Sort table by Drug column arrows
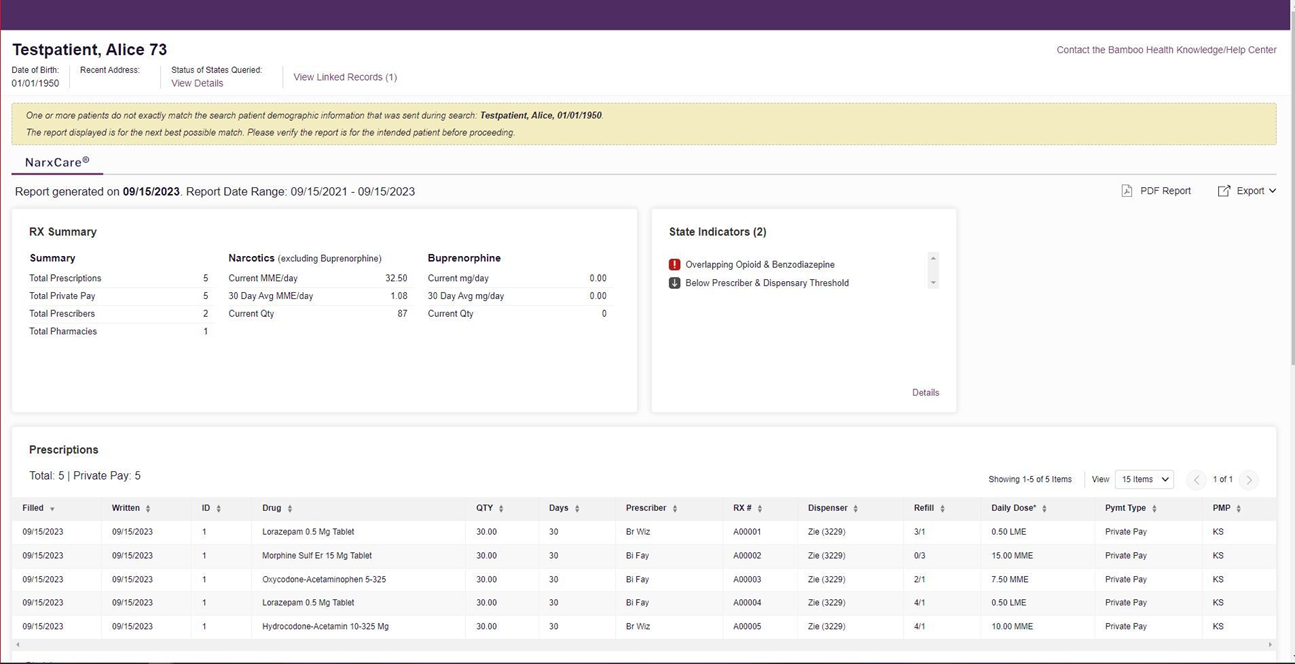This screenshot has height=664, width=1295. [290, 509]
